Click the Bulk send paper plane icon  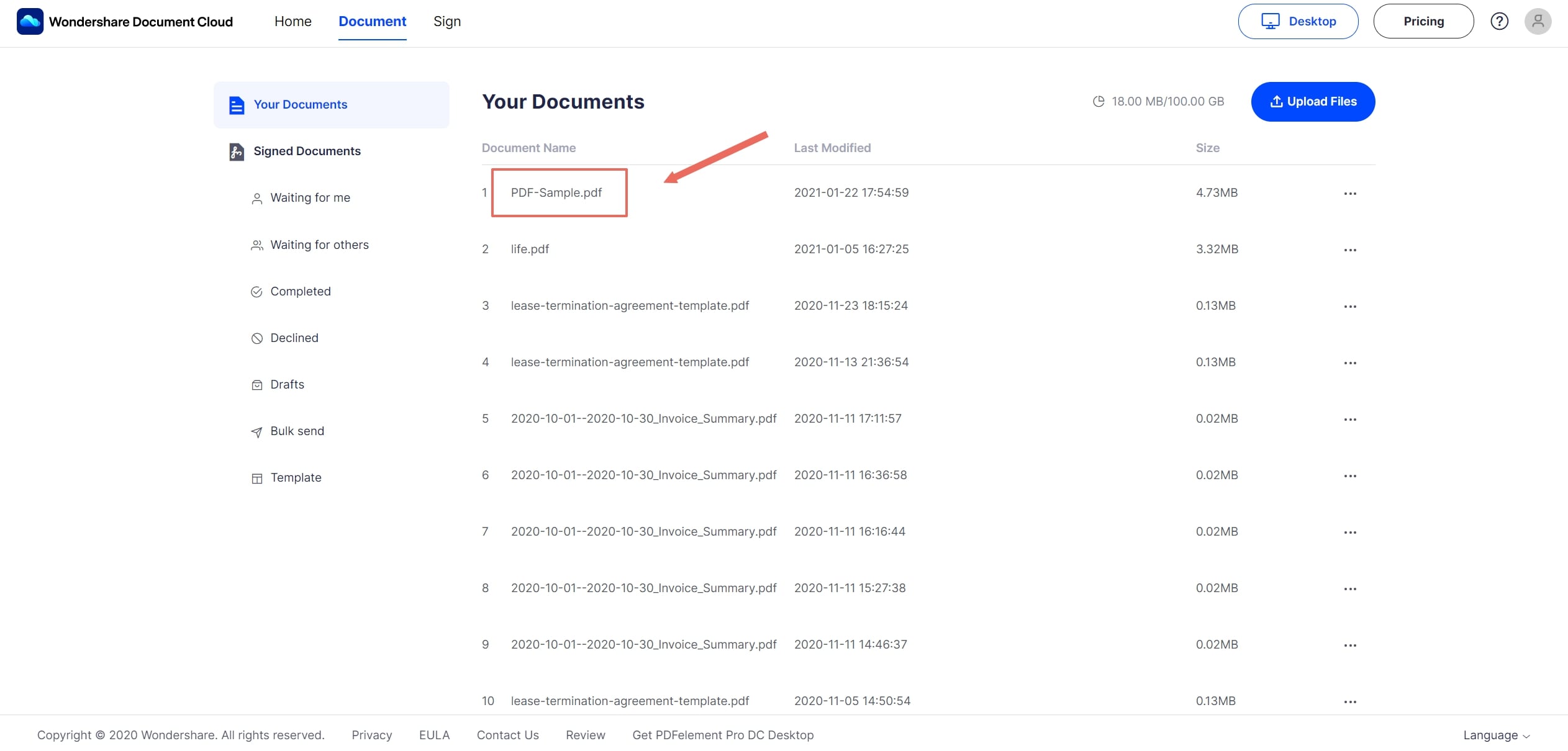coord(256,432)
